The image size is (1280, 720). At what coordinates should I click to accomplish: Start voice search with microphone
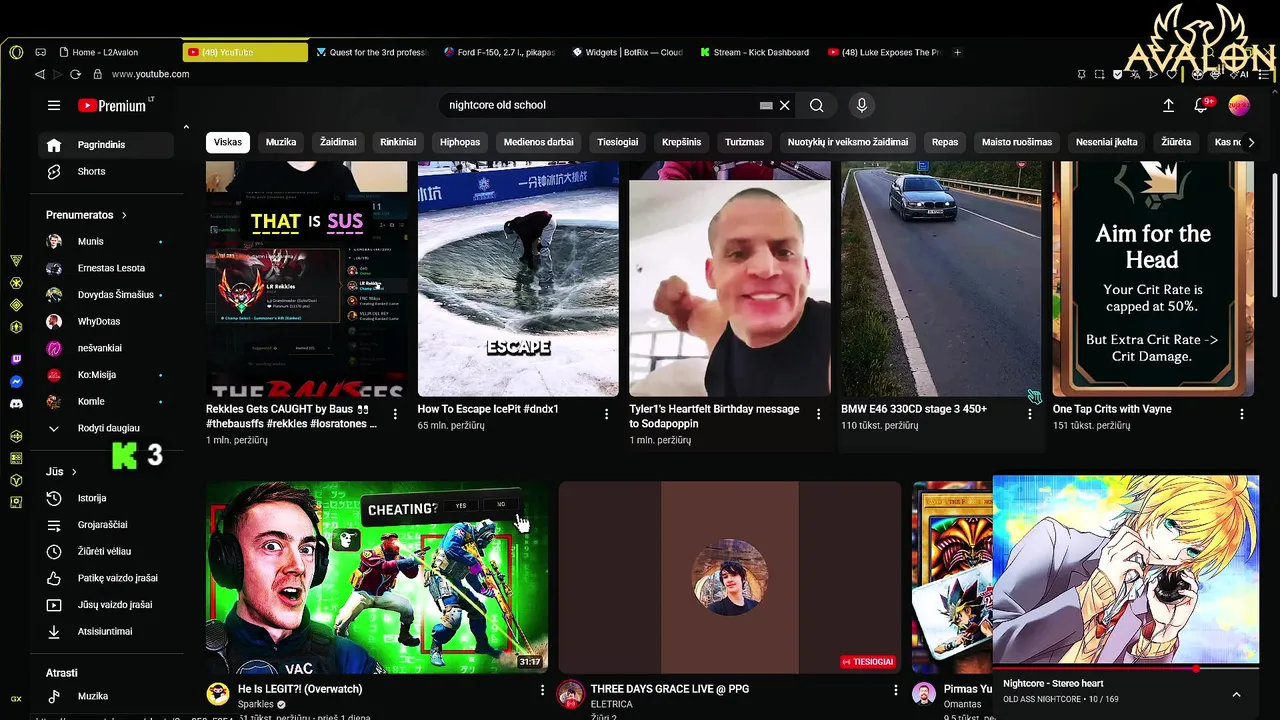point(861,105)
